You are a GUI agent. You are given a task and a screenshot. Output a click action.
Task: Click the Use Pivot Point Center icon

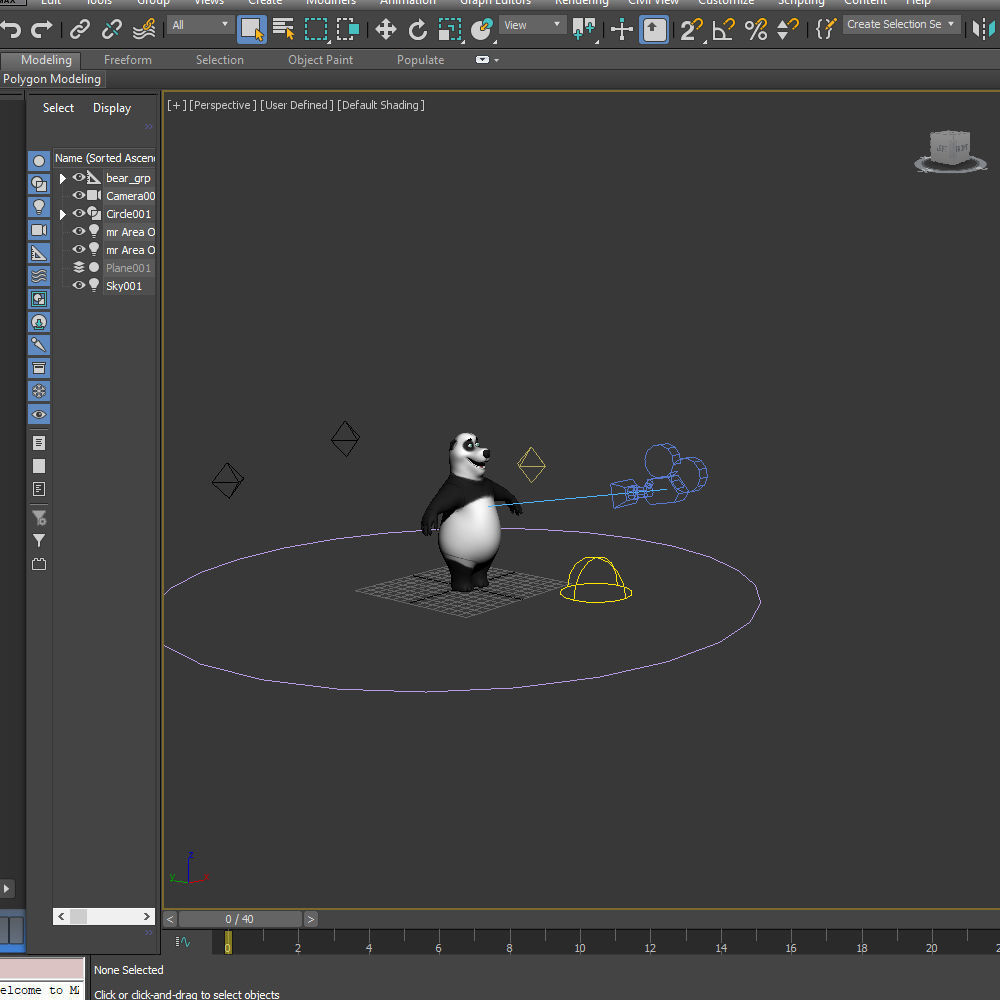(584, 29)
